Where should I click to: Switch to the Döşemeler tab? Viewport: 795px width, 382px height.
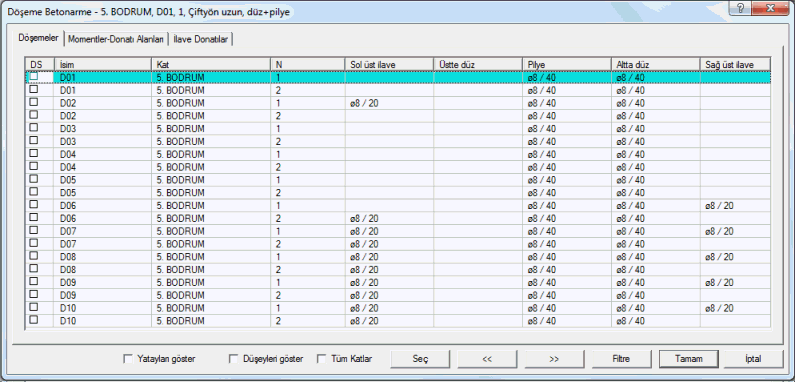[38, 38]
